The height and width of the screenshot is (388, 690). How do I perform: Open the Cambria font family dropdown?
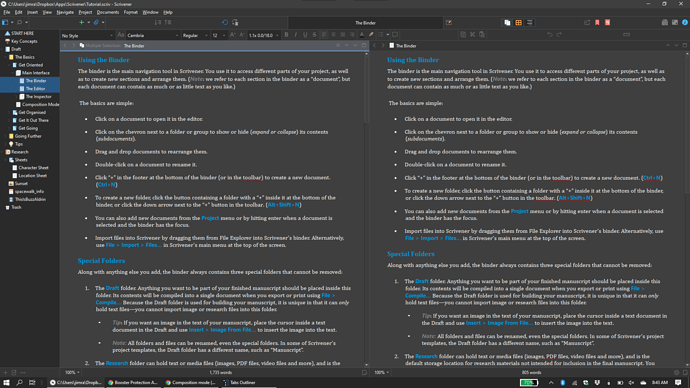point(153,35)
